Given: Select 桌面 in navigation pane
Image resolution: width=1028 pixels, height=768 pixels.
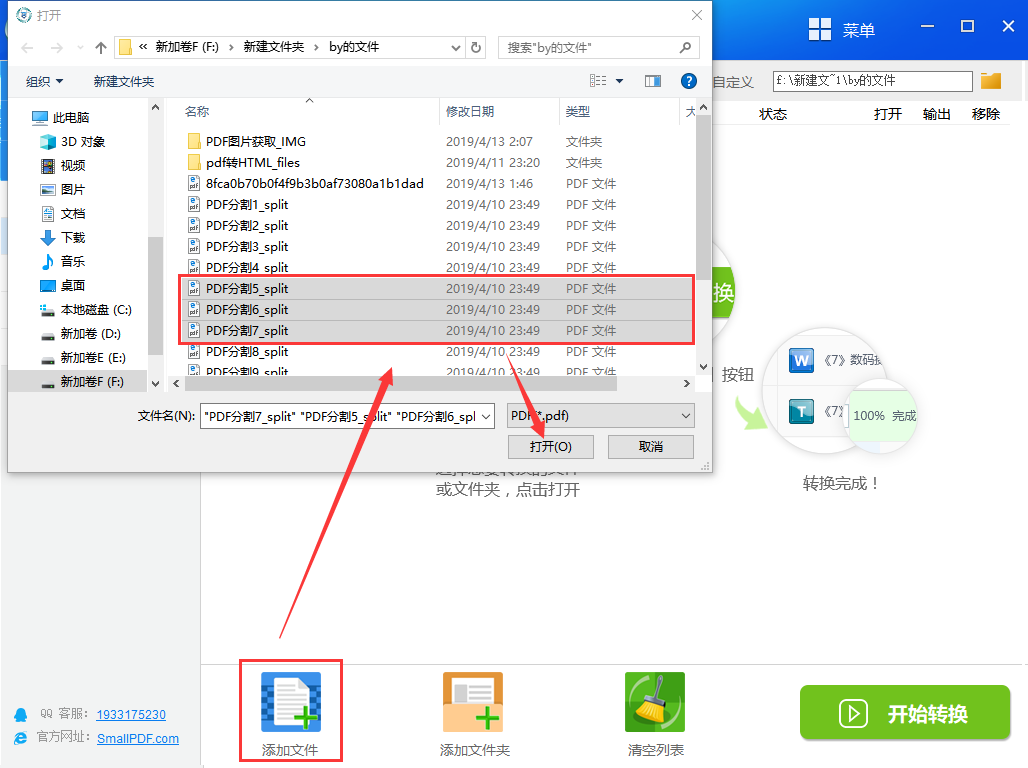Looking at the screenshot, I should tap(63, 285).
